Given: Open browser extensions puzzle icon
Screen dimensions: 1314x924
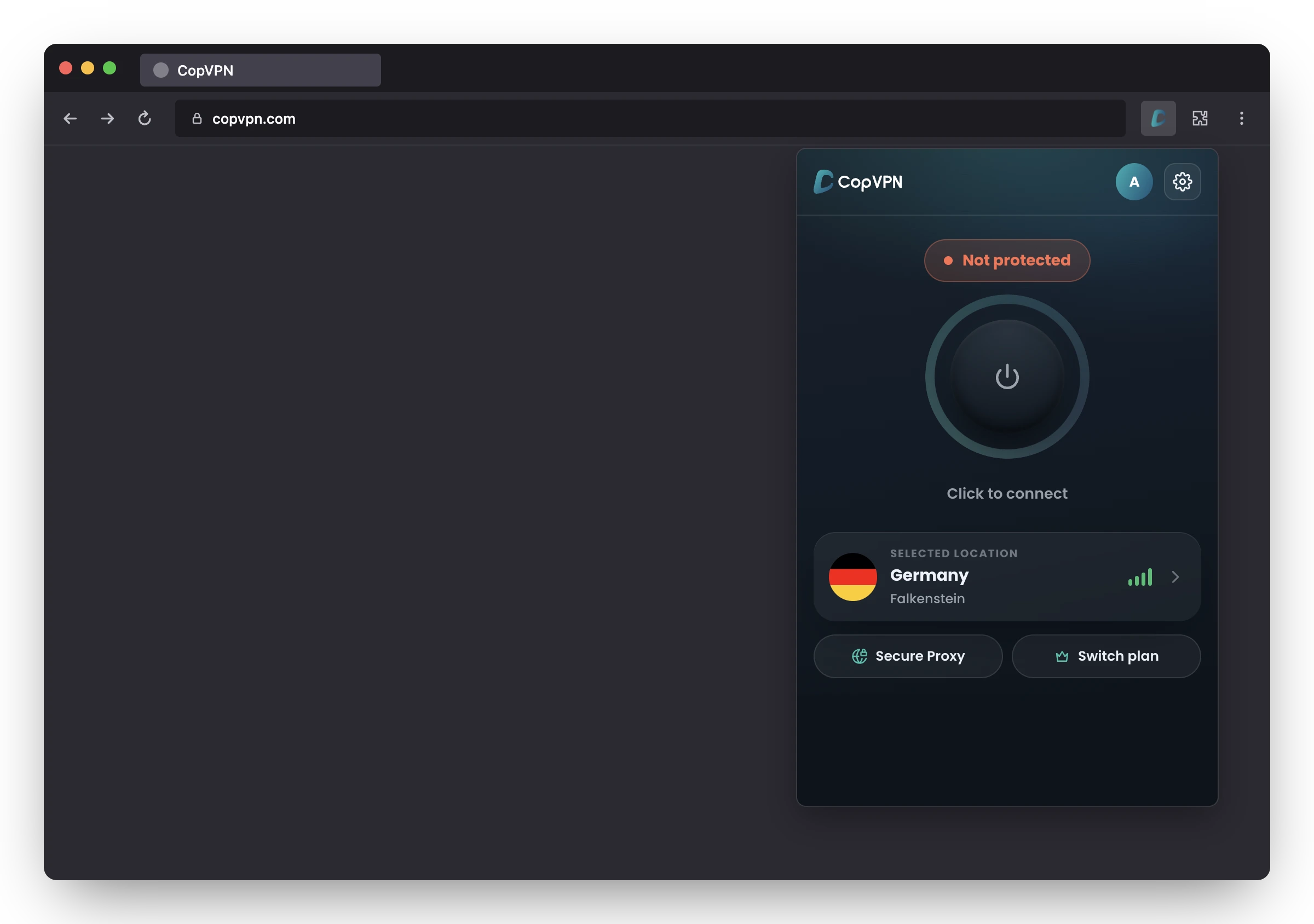Looking at the screenshot, I should 1200,118.
